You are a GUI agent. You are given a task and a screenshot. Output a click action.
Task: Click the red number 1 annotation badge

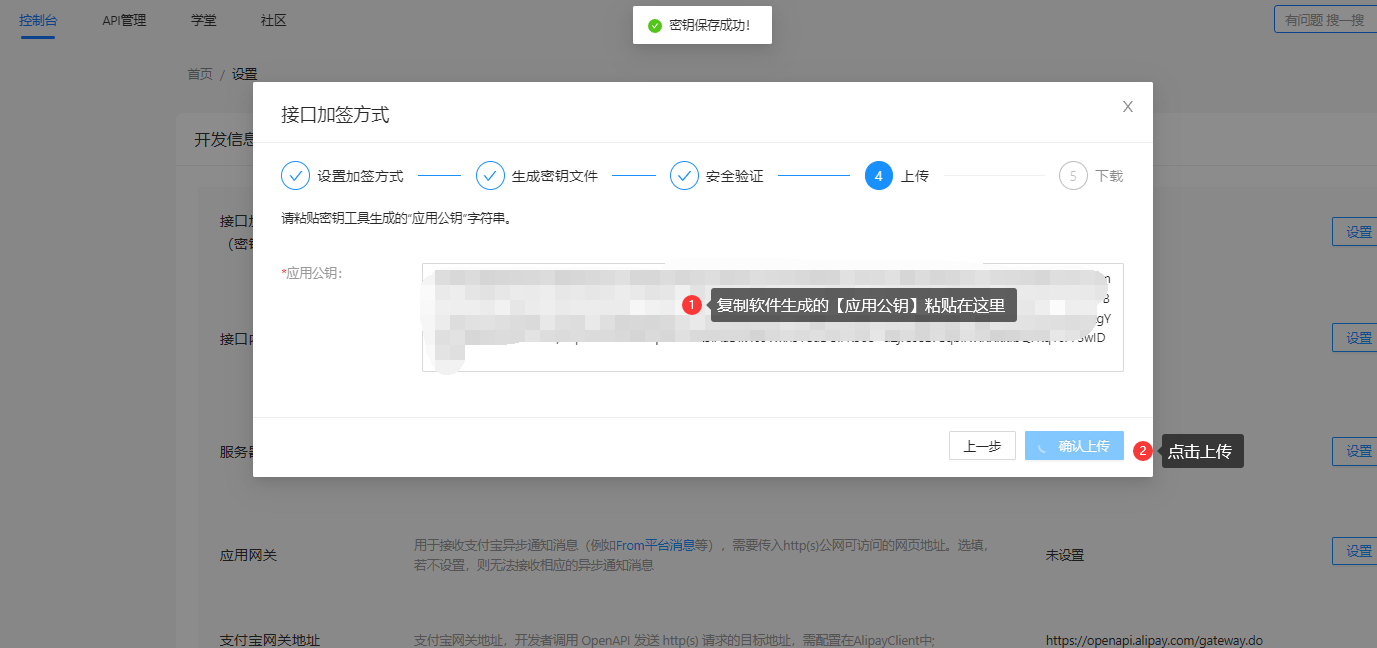(x=691, y=305)
